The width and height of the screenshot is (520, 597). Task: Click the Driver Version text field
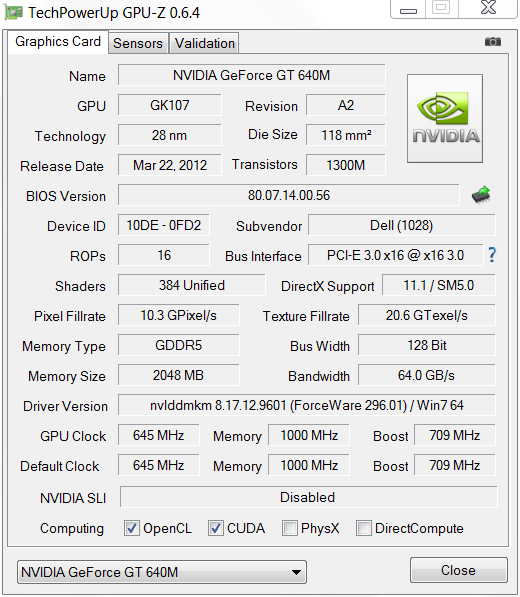(x=306, y=405)
